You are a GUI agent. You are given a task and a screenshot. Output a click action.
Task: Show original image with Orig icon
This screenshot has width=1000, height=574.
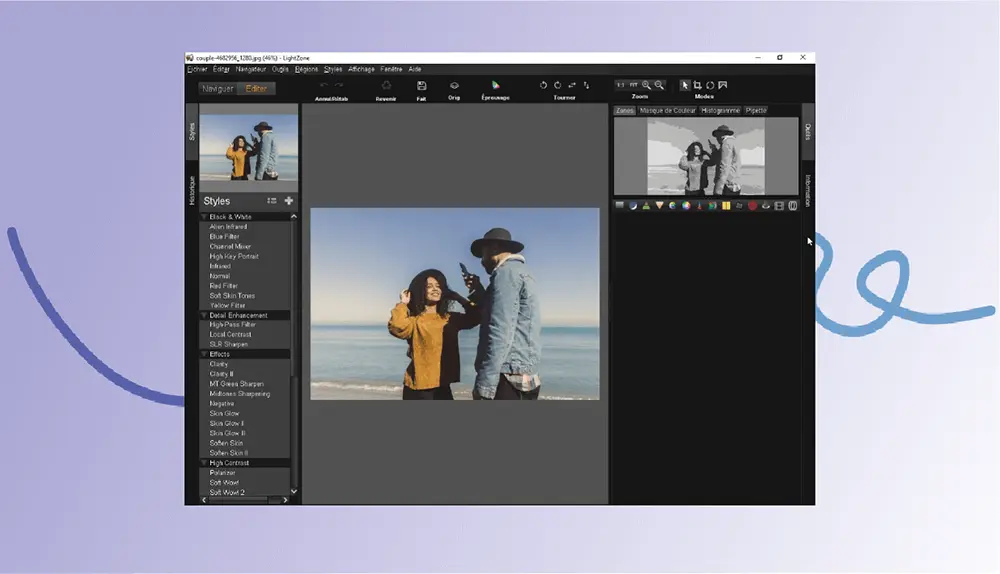(454, 85)
